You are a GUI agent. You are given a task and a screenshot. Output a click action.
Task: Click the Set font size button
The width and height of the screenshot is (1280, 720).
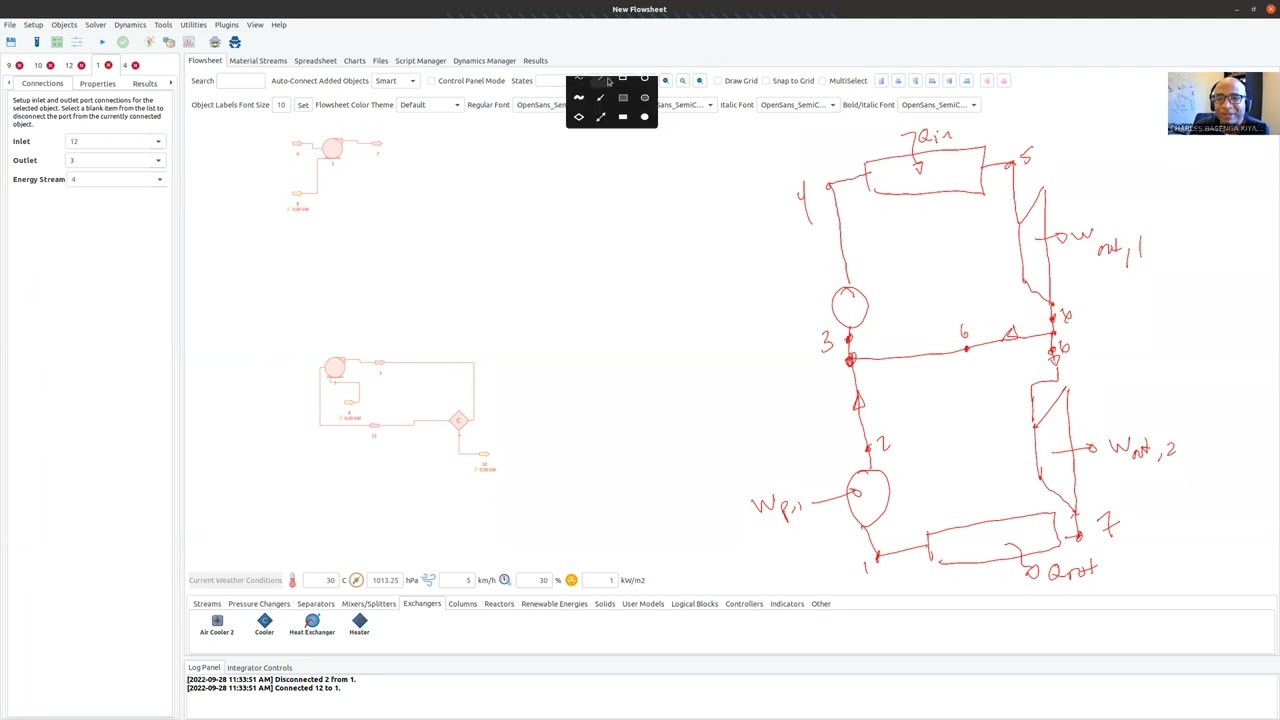(x=303, y=105)
